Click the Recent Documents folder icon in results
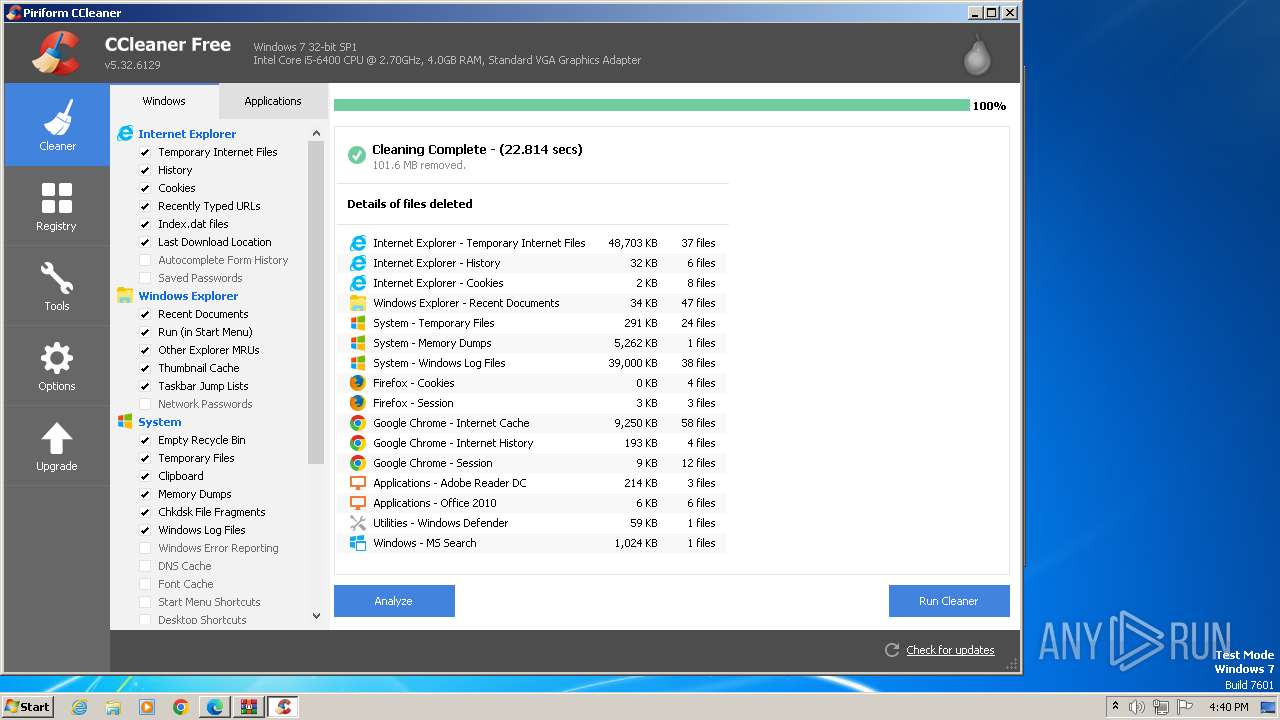 click(x=358, y=303)
